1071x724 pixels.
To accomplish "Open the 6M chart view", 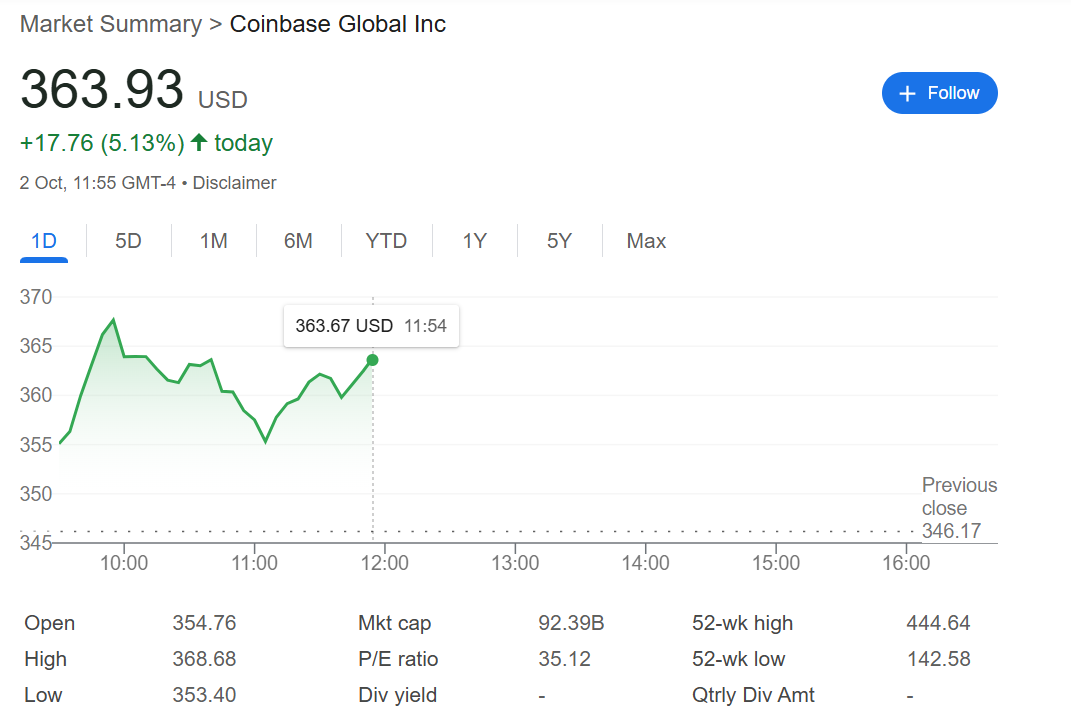I will click(x=298, y=241).
